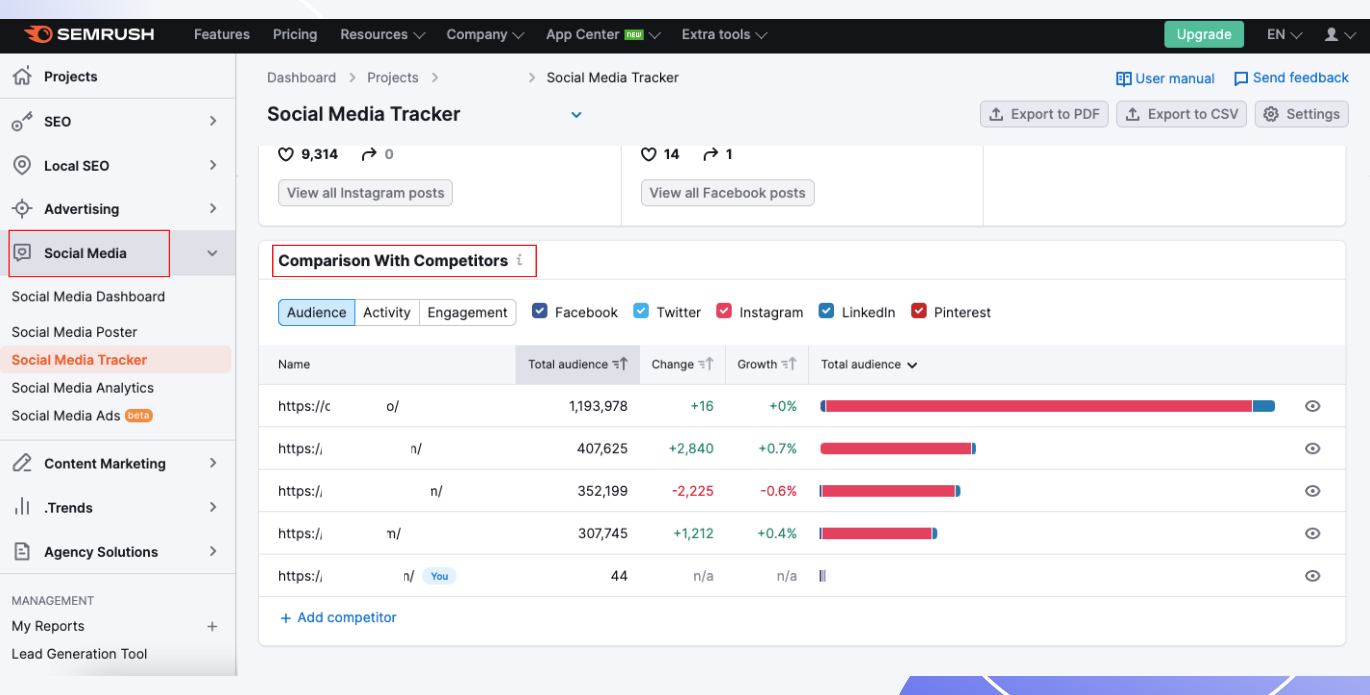Click the heart likes icon showing 9,314
Viewport: 1370px width, 695px height.
tap(286, 154)
